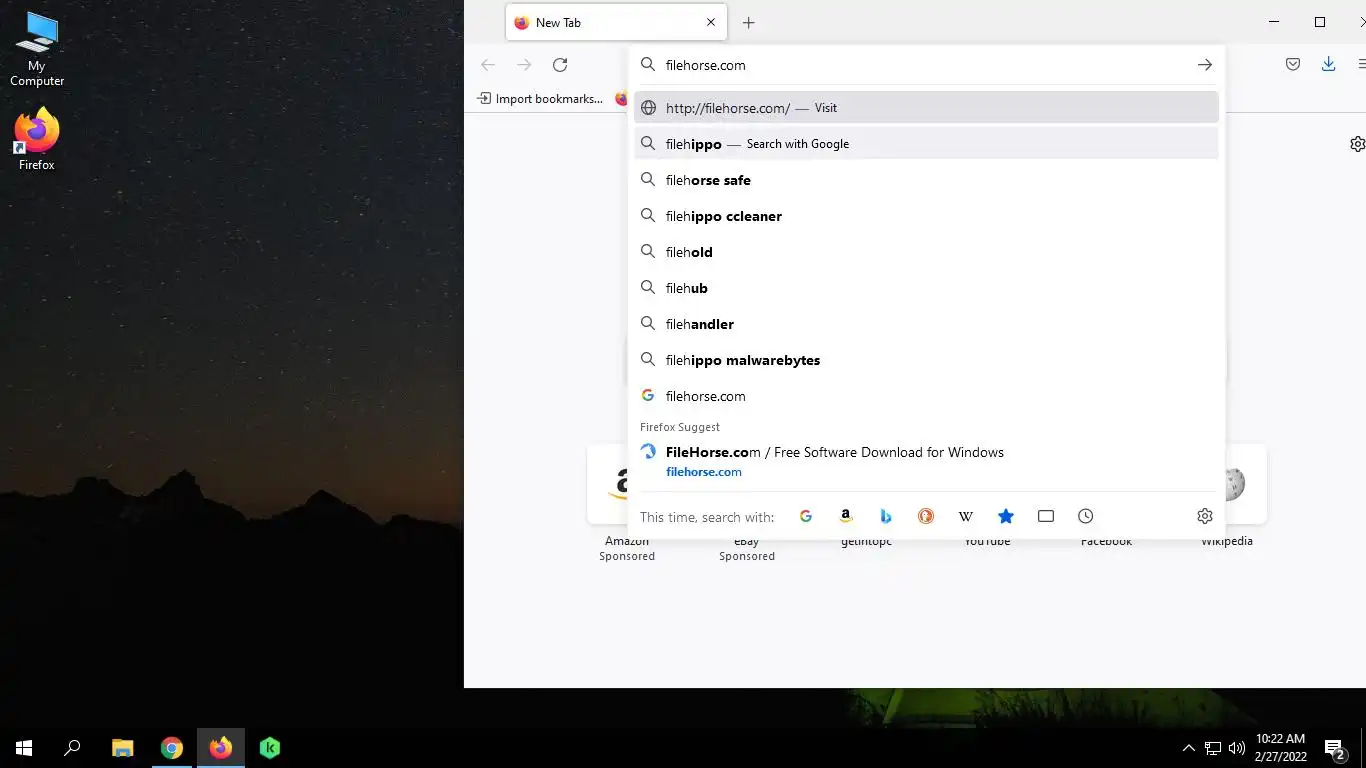This screenshot has height=768, width=1366.
Task: Search in History clock icon
Action: pyautogui.click(x=1086, y=516)
